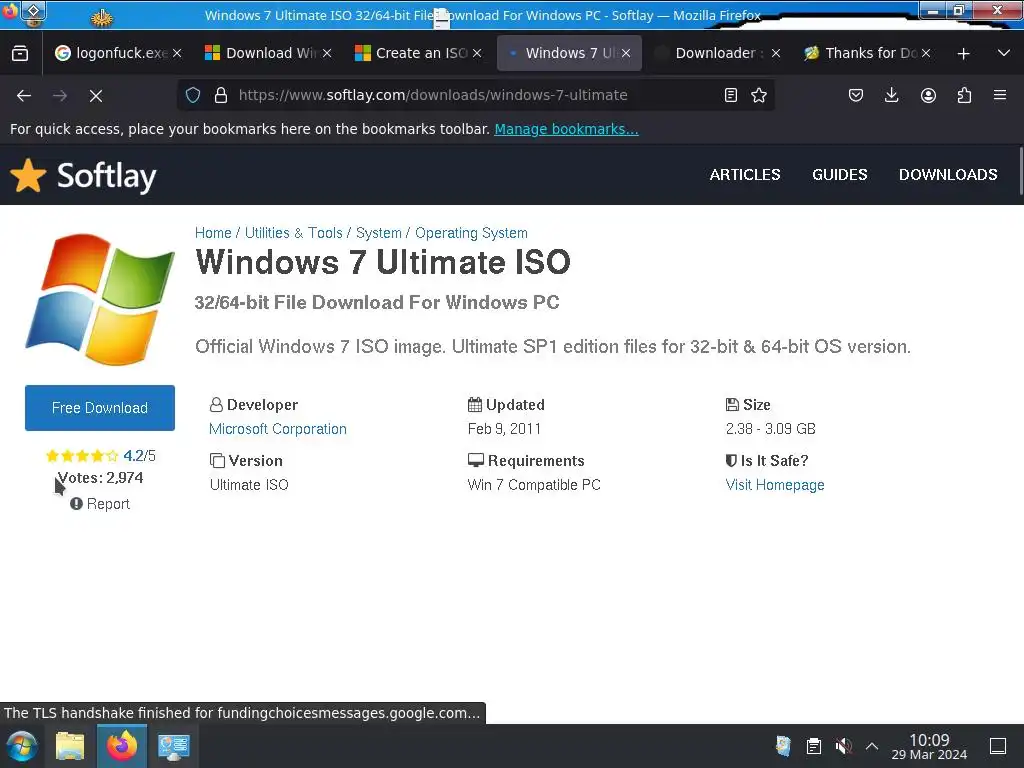Open the system settings taskbar app
The width and height of the screenshot is (1024, 768).
pos(173,746)
